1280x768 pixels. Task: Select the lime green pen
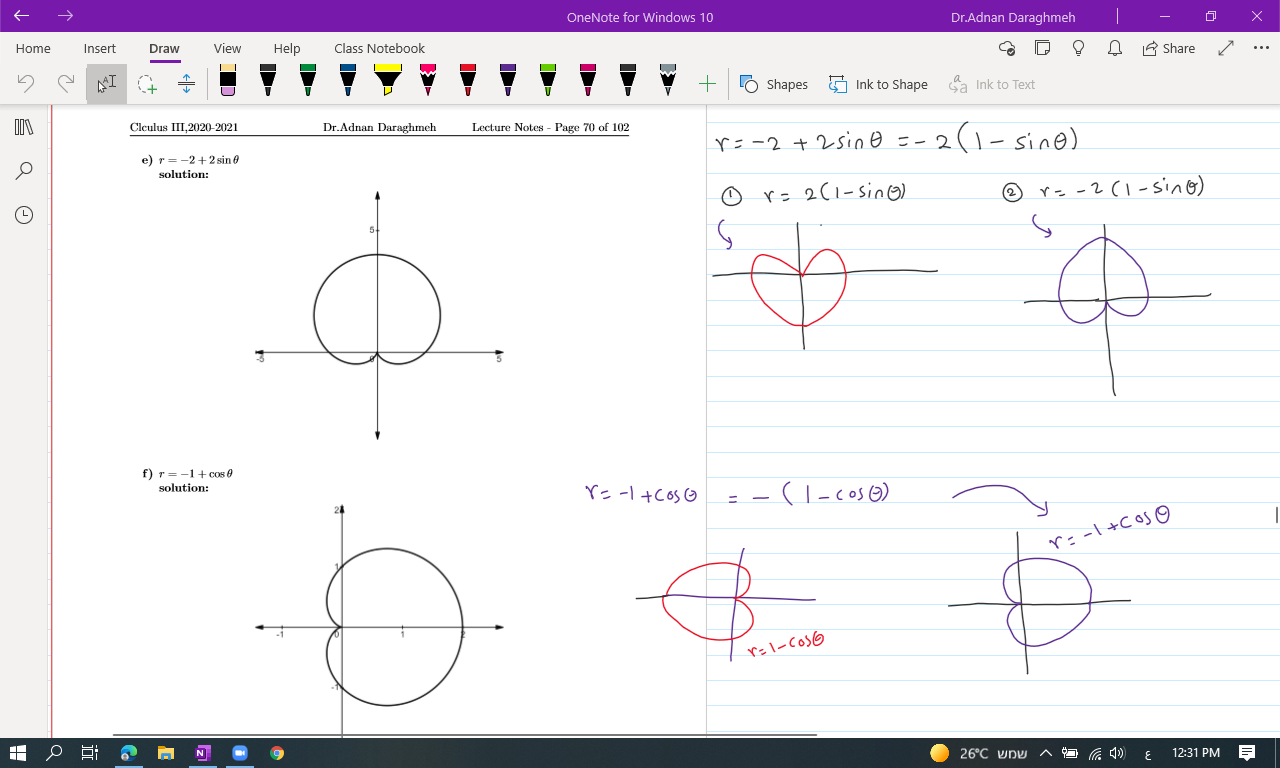(x=548, y=81)
